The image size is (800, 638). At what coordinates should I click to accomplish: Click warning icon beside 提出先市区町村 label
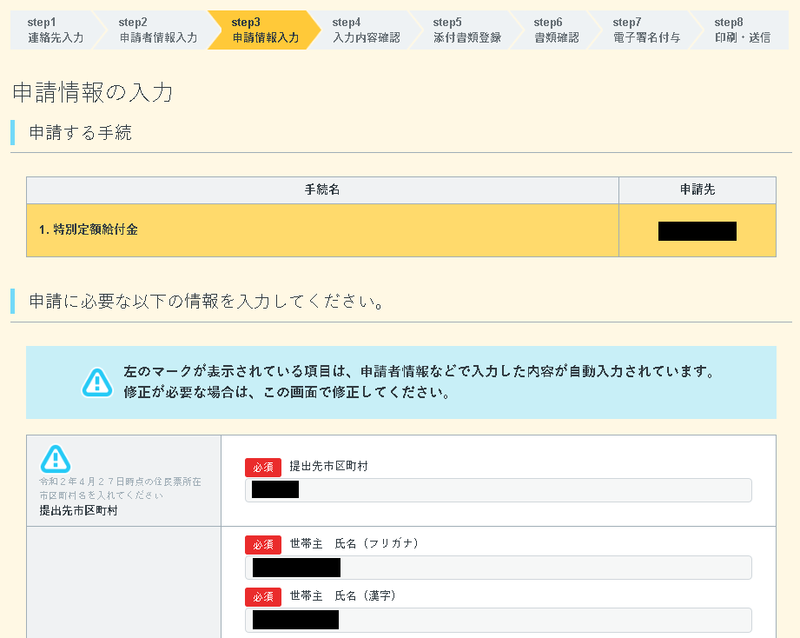point(55,459)
